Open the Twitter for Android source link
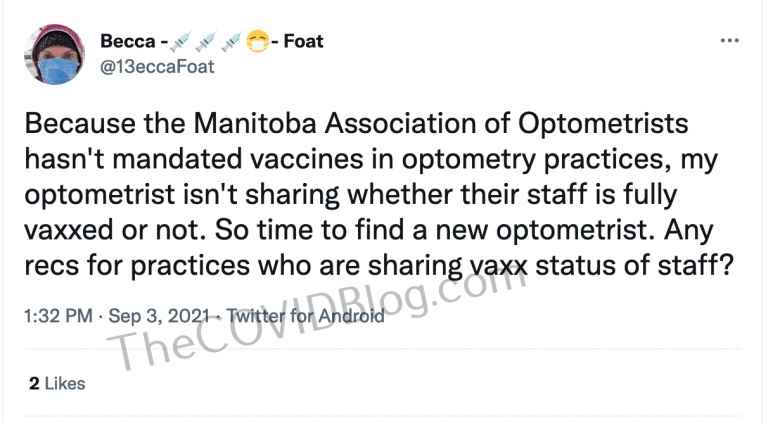Image resolution: width=768 pixels, height=423 pixels. (x=305, y=316)
